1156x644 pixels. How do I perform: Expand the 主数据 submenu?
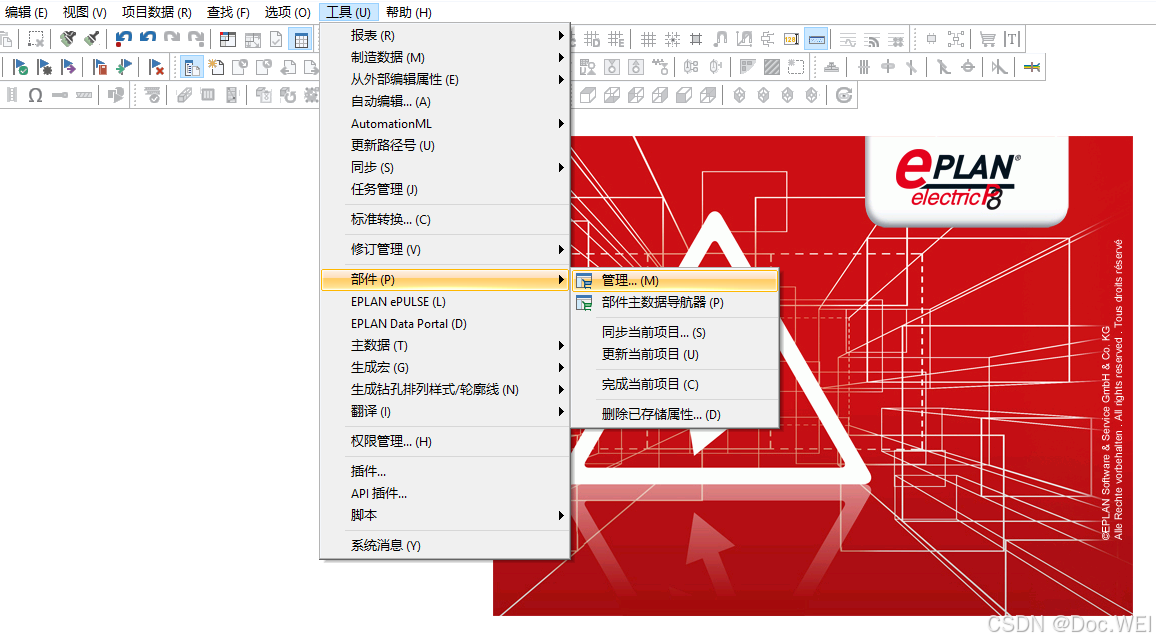tap(560, 345)
